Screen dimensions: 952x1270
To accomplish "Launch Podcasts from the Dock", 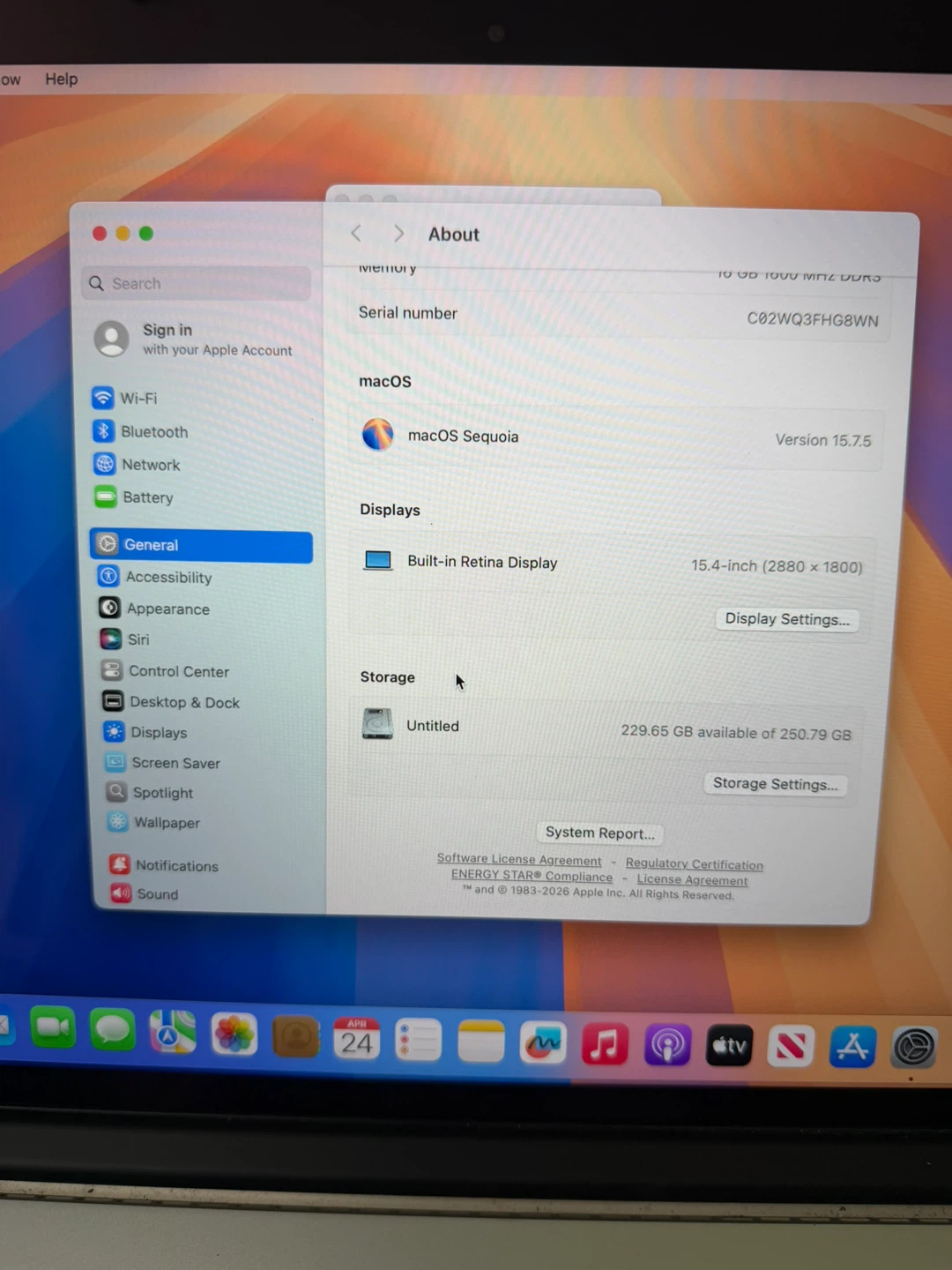I will [667, 1046].
